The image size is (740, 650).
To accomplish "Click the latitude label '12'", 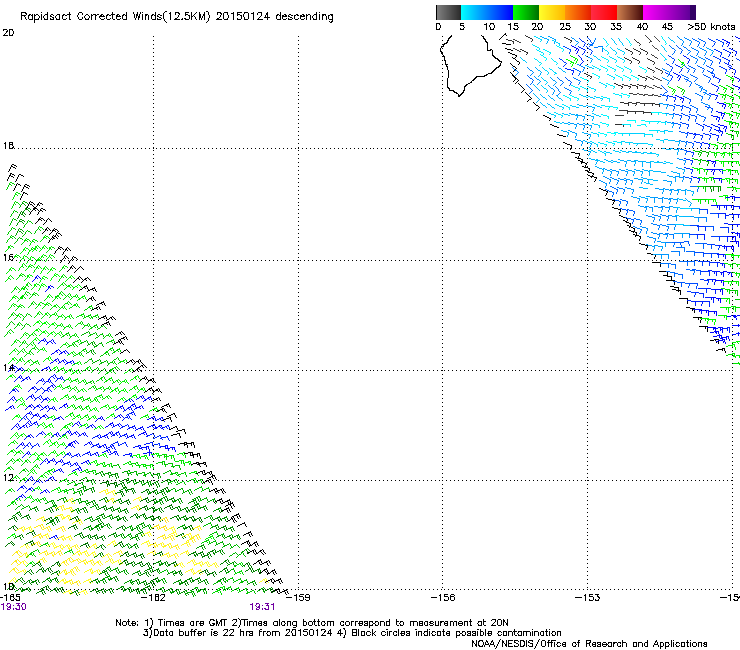I will tap(8, 478).
